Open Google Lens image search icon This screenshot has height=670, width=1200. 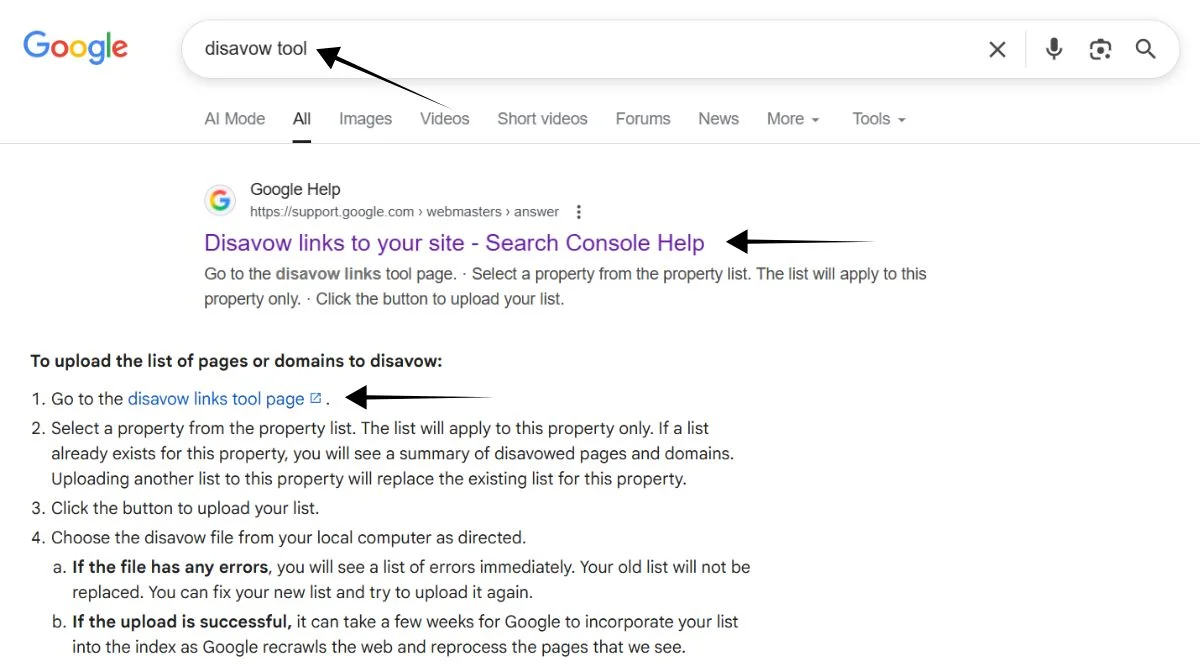[1100, 49]
